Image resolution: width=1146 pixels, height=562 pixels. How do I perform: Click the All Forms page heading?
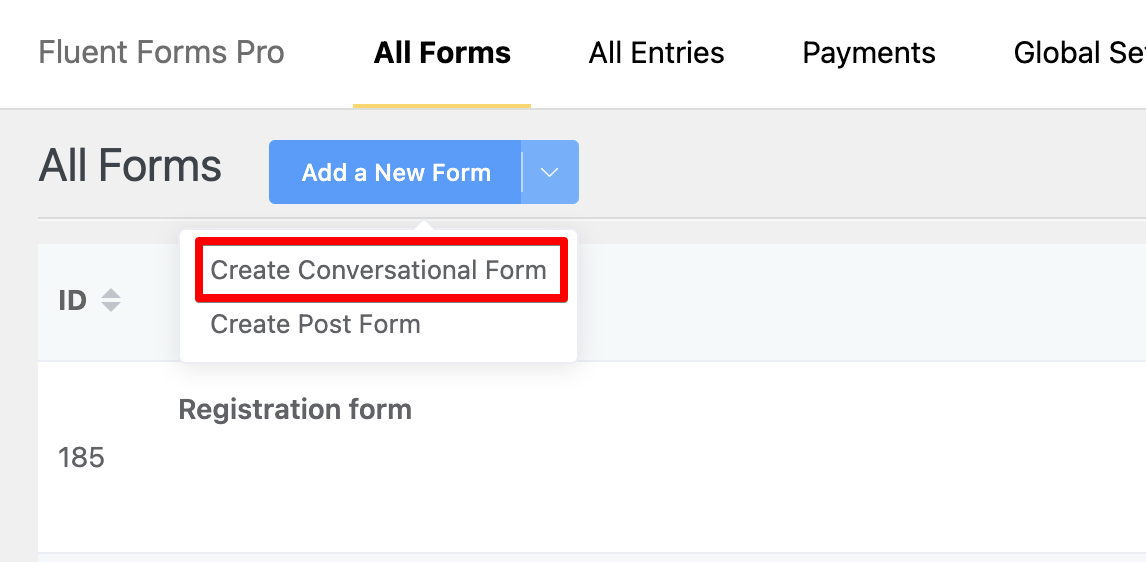pyautogui.click(x=130, y=166)
